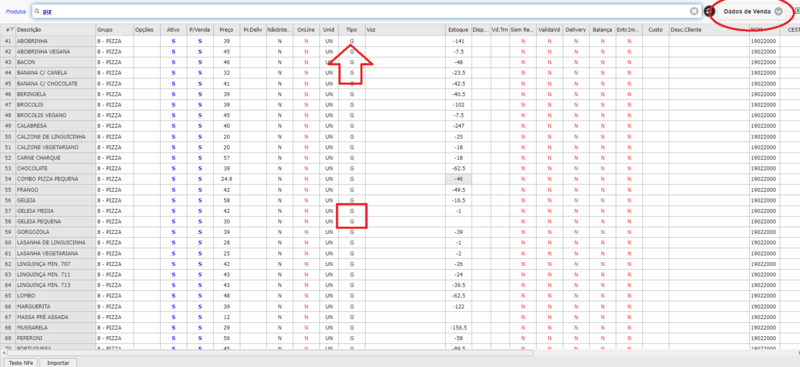Select the BERINGELA product row

55,94
